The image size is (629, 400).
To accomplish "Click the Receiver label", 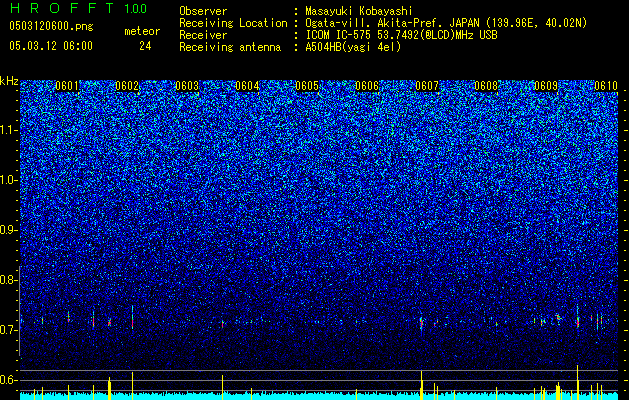I will [203, 35].
